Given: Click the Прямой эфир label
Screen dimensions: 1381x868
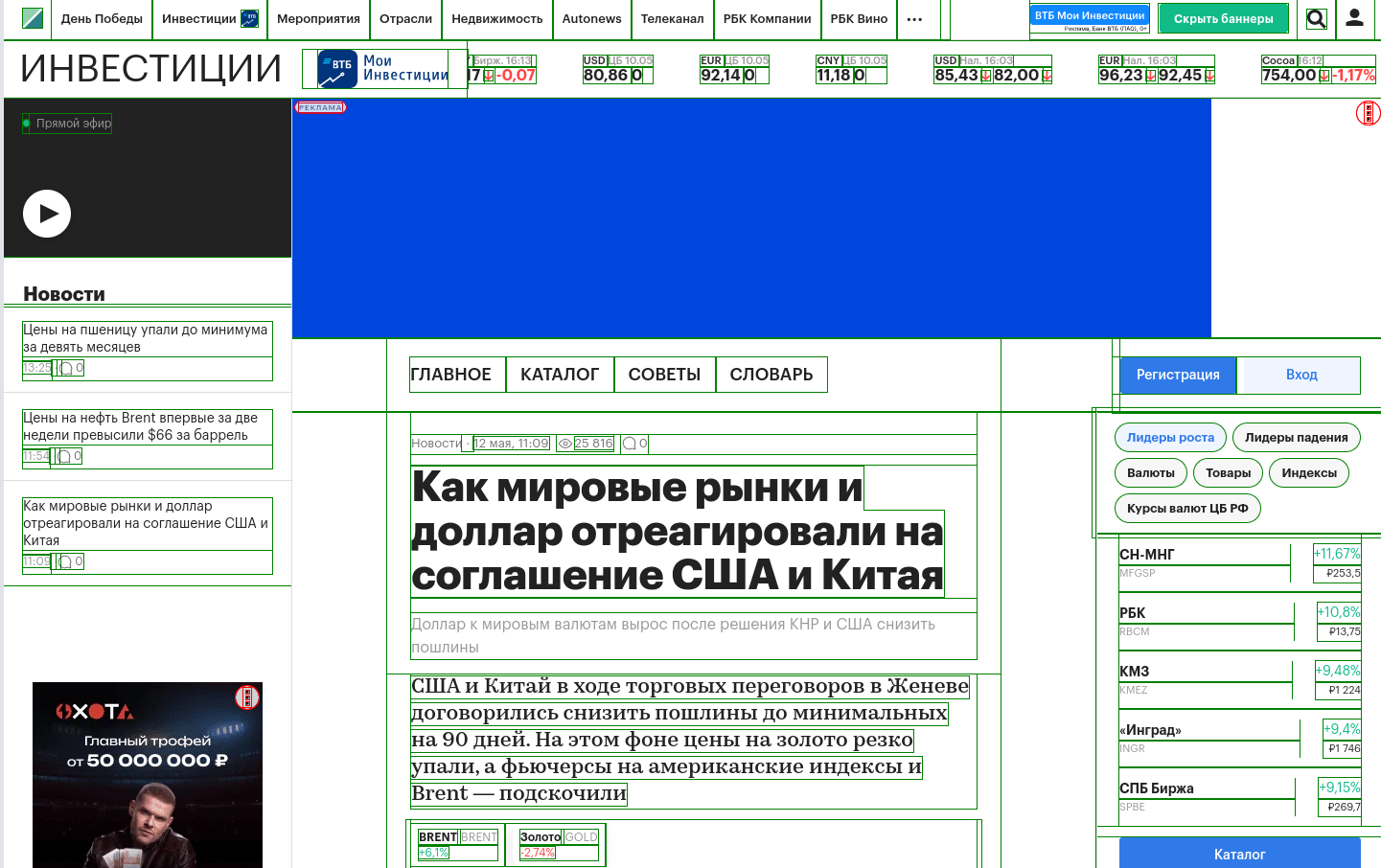Looking at the screenshot, I should [x=73, y=124].
